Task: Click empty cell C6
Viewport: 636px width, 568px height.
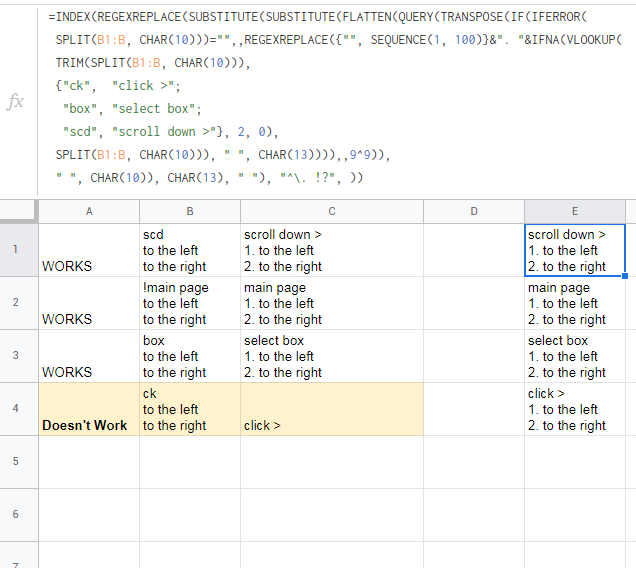Action: [332, 515]
